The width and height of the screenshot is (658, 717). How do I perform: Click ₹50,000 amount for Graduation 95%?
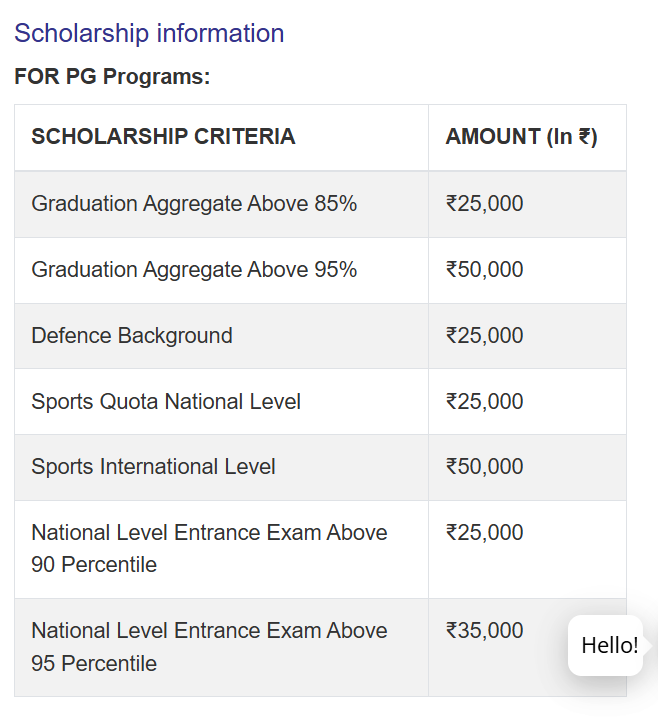485,270
